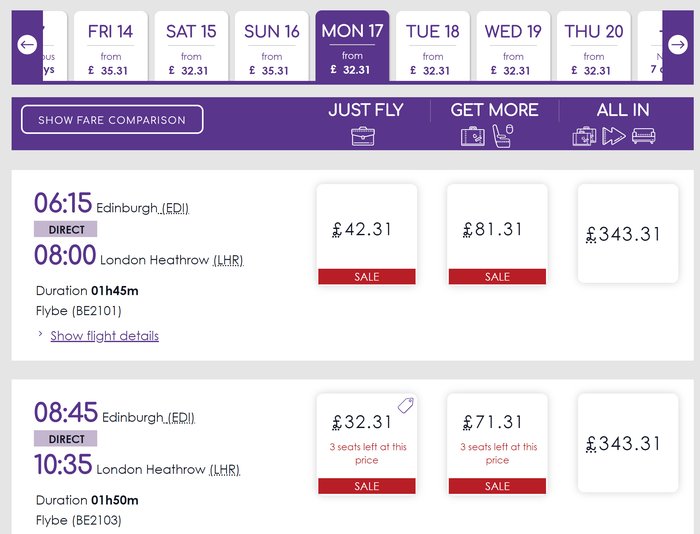
Task: Select the FRI 14 date tab
Action: click(111, 46)
